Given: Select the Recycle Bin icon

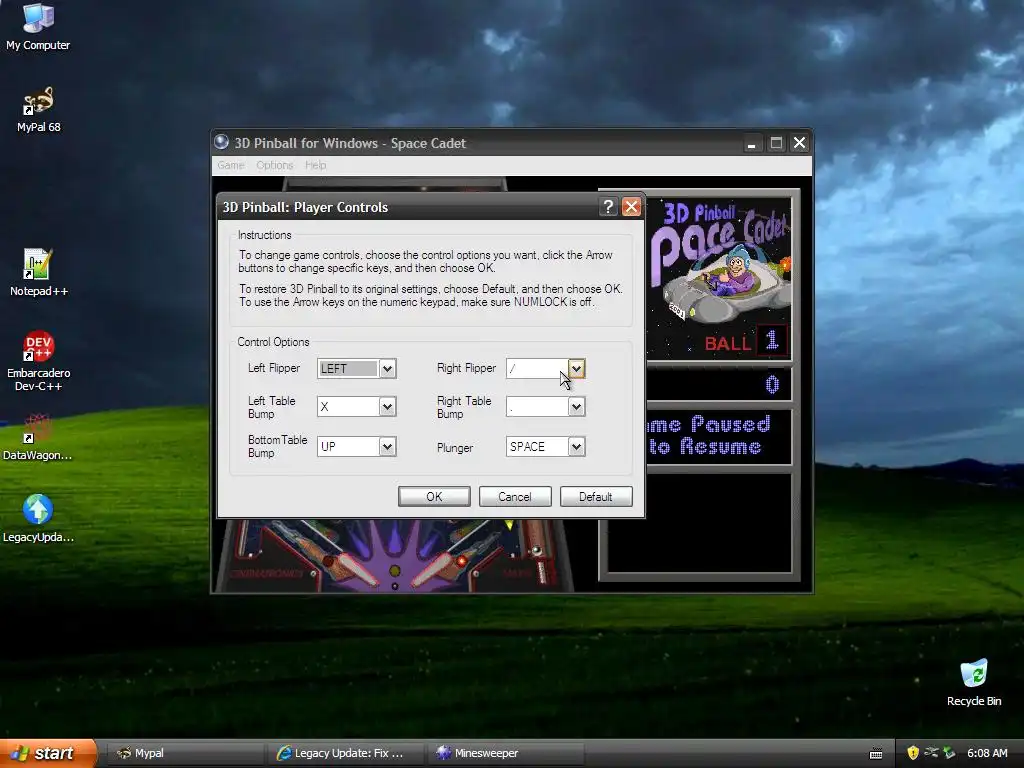Looking at the screenshot, I should [x=974, y=682].
